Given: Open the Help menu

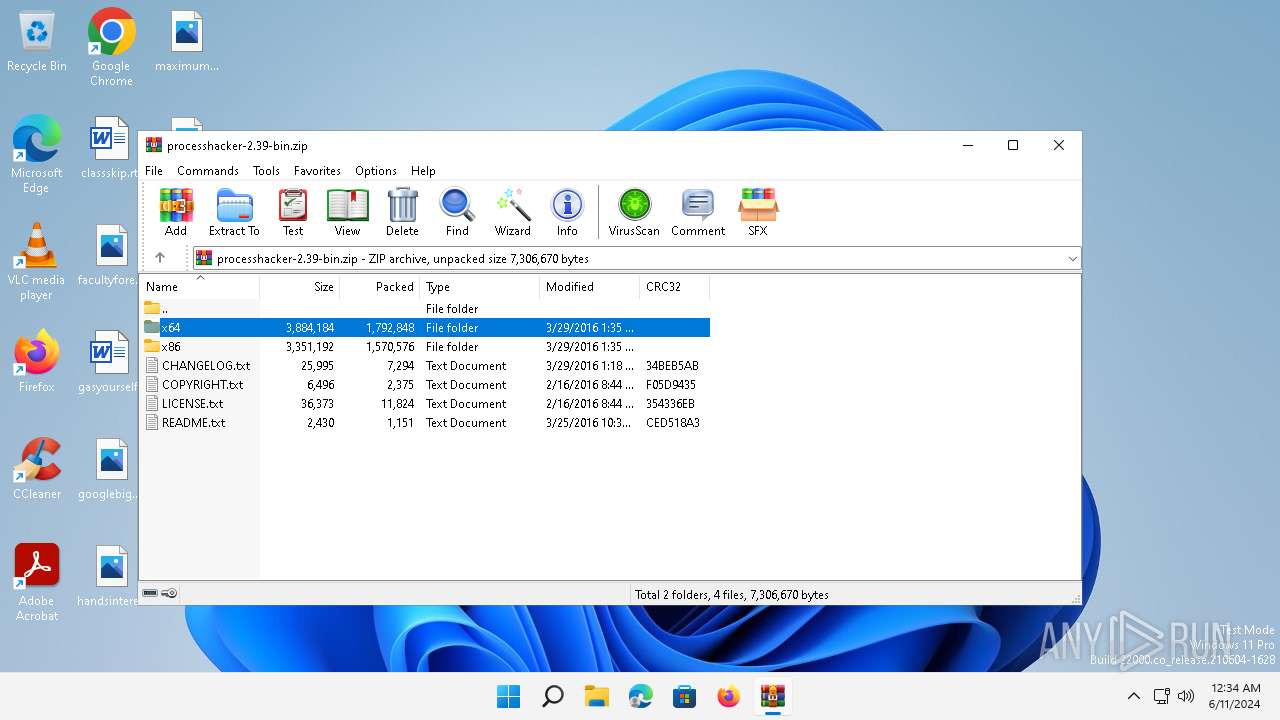Looking at the screenshot, I should (423, 171).
